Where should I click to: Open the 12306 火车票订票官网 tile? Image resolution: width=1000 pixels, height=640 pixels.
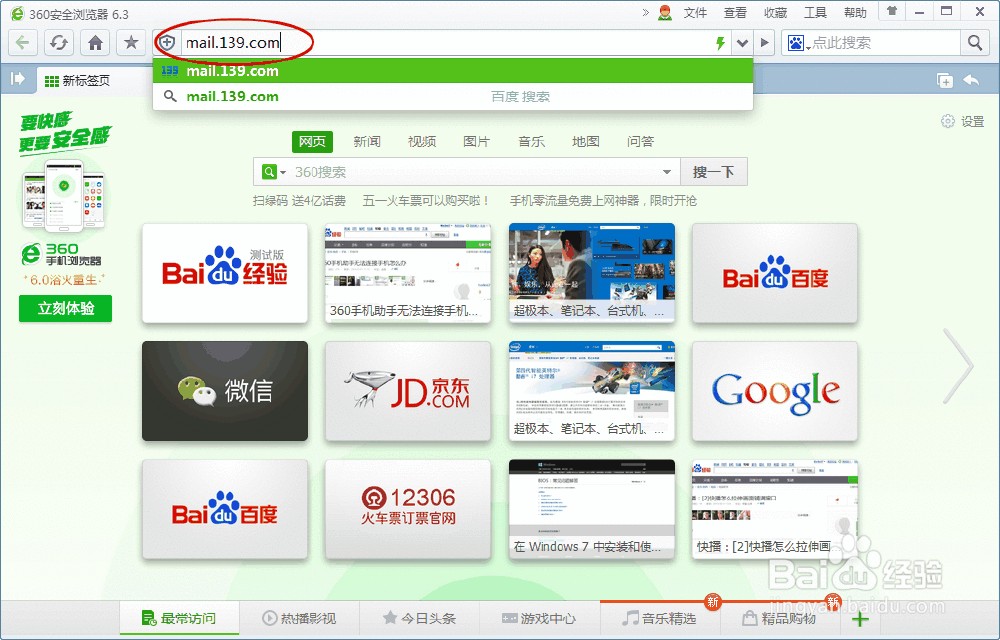[408, 509]
